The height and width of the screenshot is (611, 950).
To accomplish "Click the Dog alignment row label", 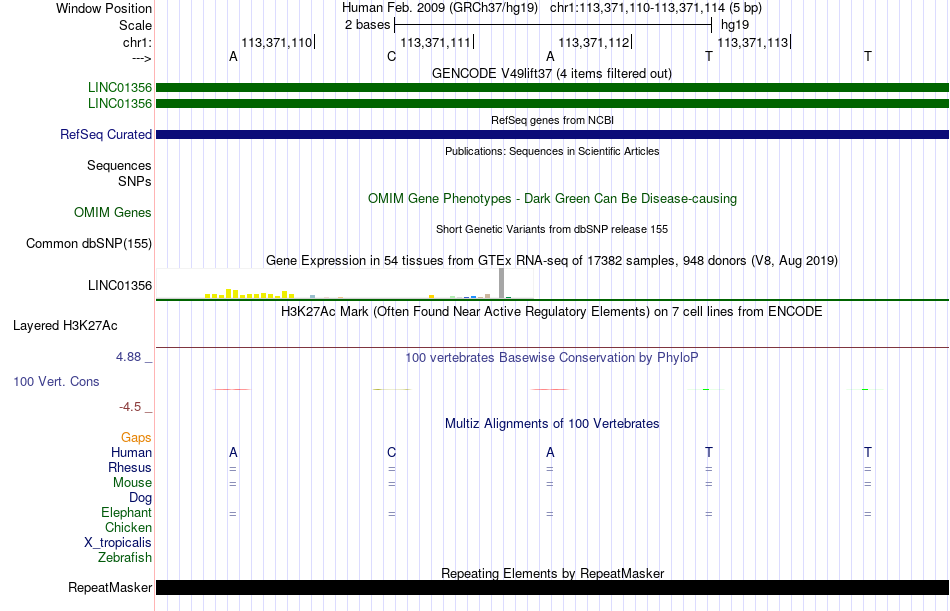I will tap(140, 498).
